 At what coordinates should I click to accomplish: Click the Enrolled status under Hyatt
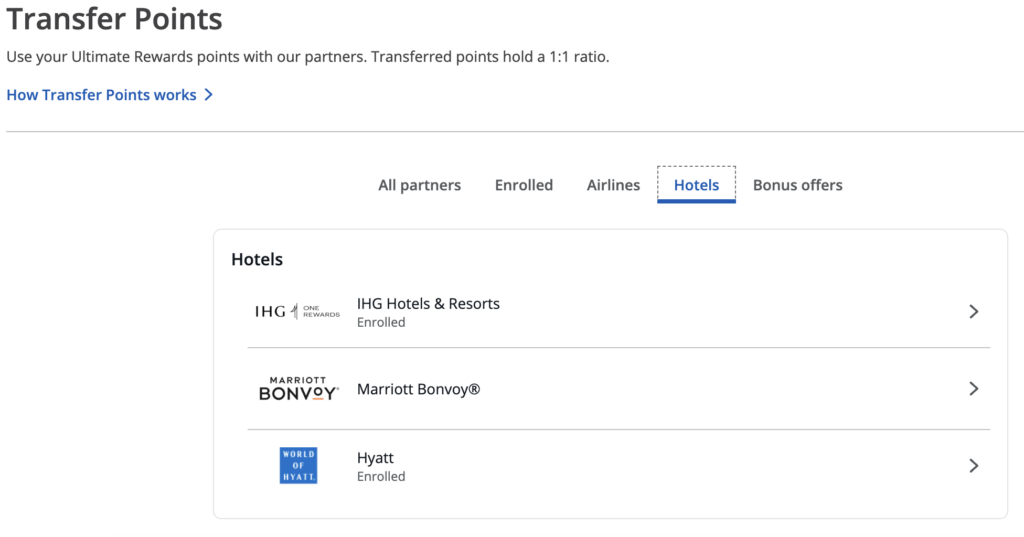click(381, 477)
